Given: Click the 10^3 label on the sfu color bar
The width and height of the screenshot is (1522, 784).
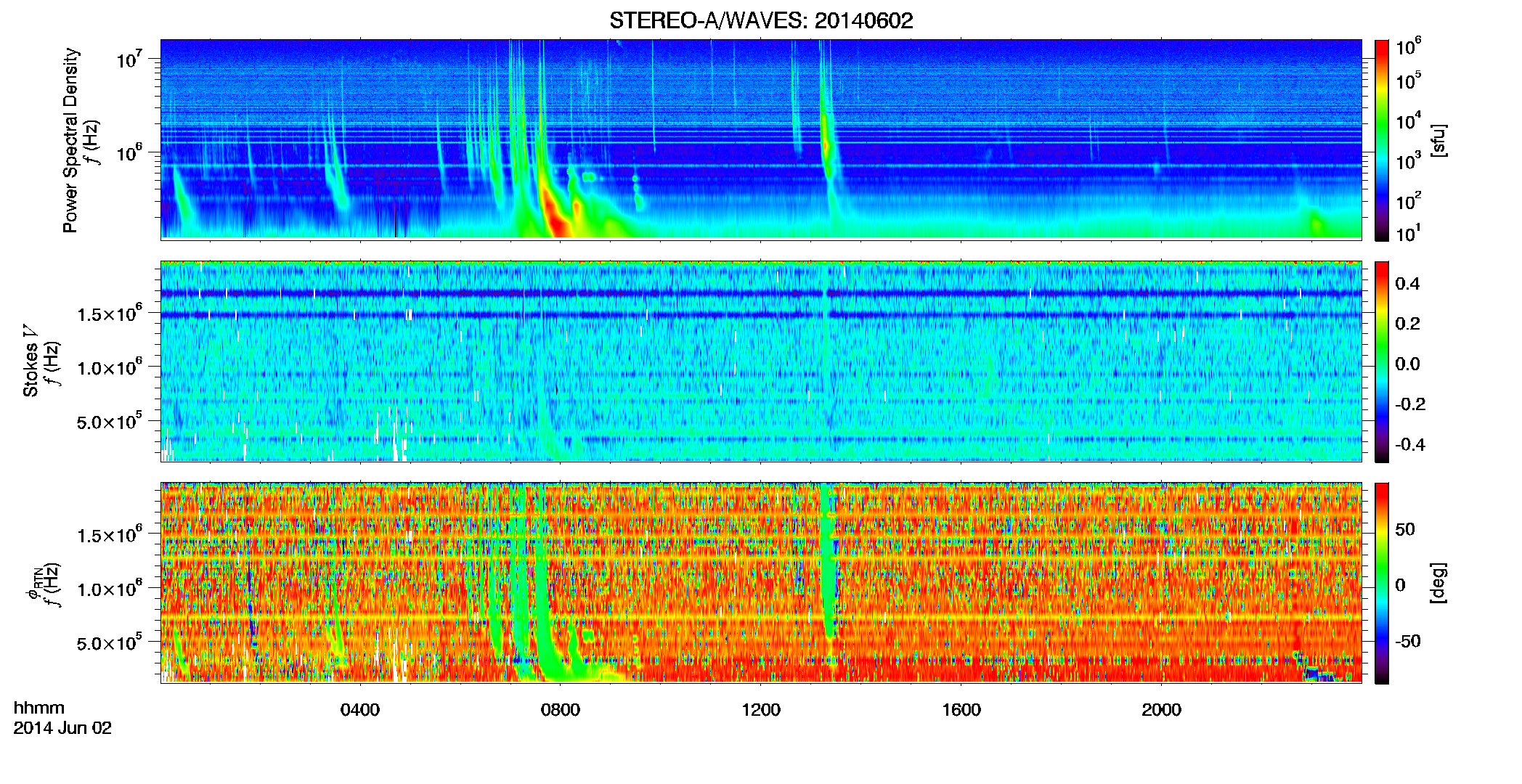Looking at the screenshot, I should click(1409, 161).
